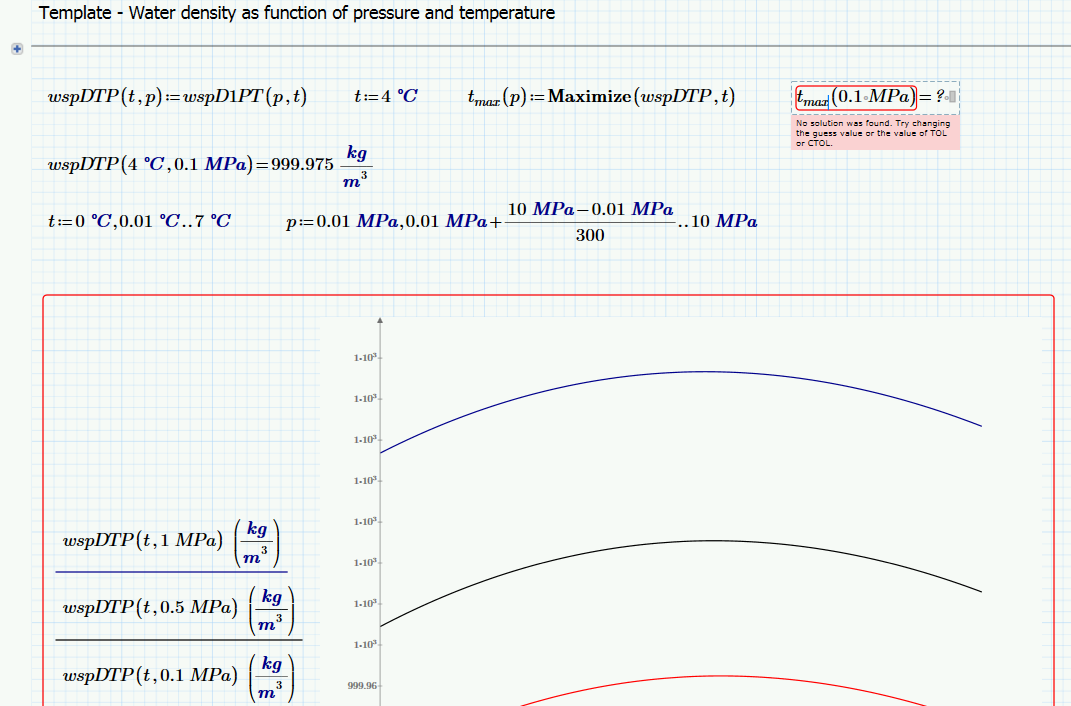Select the wspDTP(t,p):=wspD1PT(p,t) definition
This screenshot has width=1071, height=706.
(x=177, y=96)
